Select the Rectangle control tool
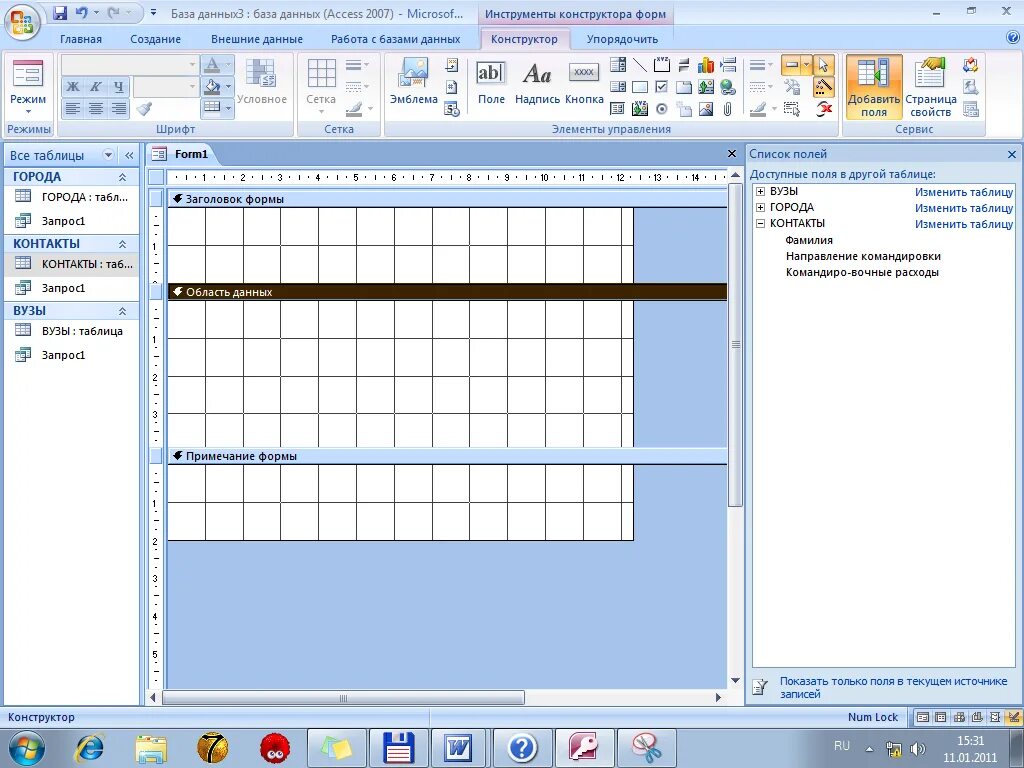This screenshot has width=1024, height=768. [x=640, y=87]
